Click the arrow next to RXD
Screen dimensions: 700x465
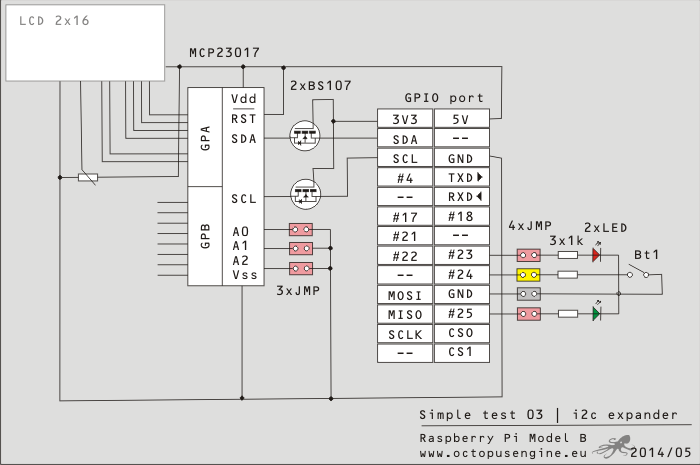click(x=479, y=196)
